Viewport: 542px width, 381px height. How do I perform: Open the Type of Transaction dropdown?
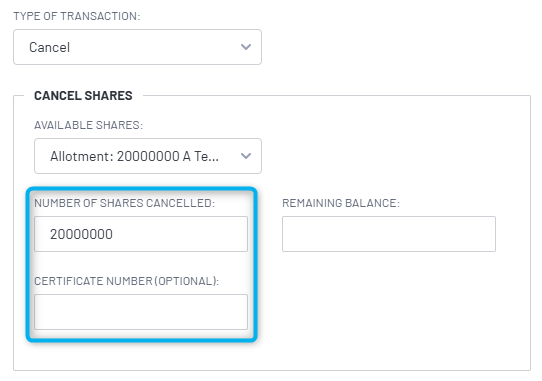[137, 47]
